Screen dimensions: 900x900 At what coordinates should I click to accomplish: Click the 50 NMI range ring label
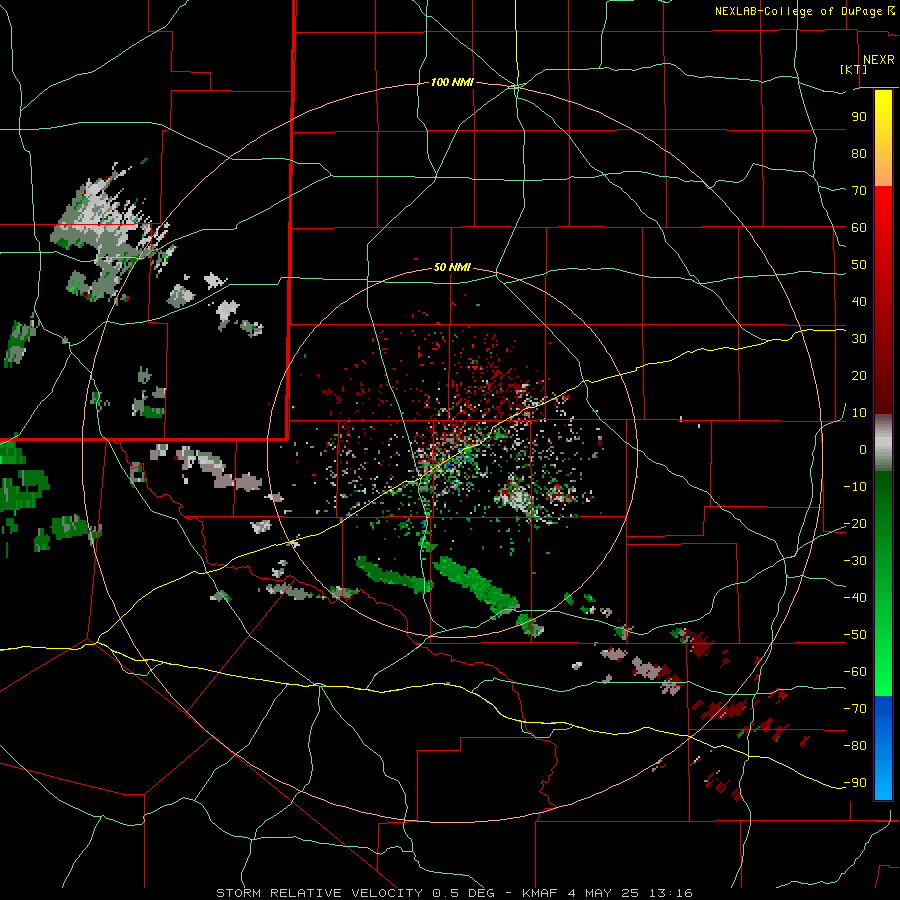(452, 267)
